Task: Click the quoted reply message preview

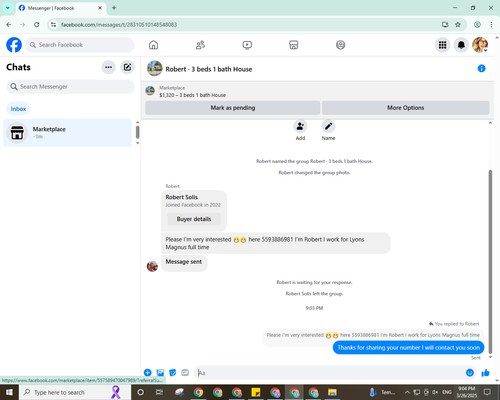Action: (x=373, y=335)
